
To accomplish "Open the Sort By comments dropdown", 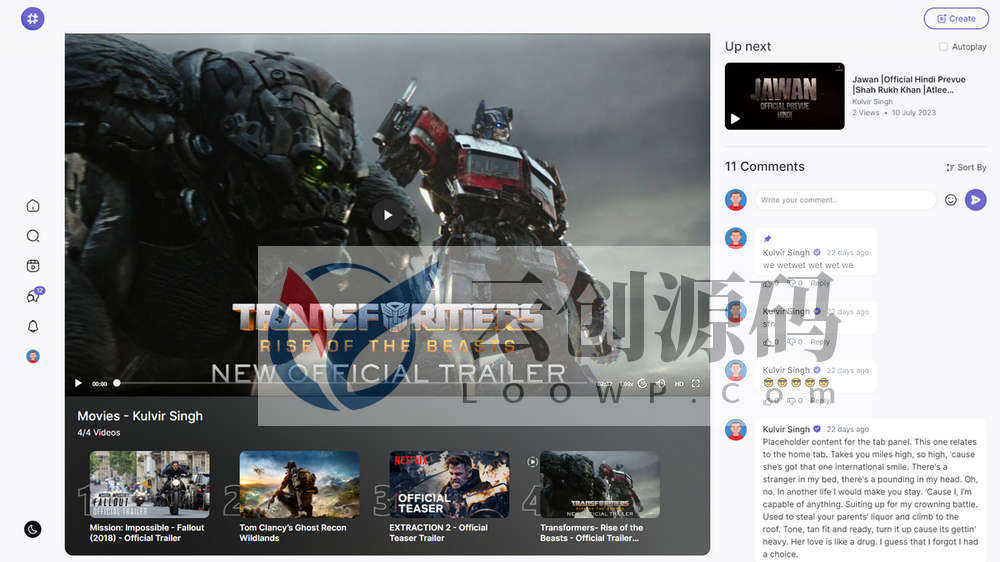I will (x=966, y=167).
